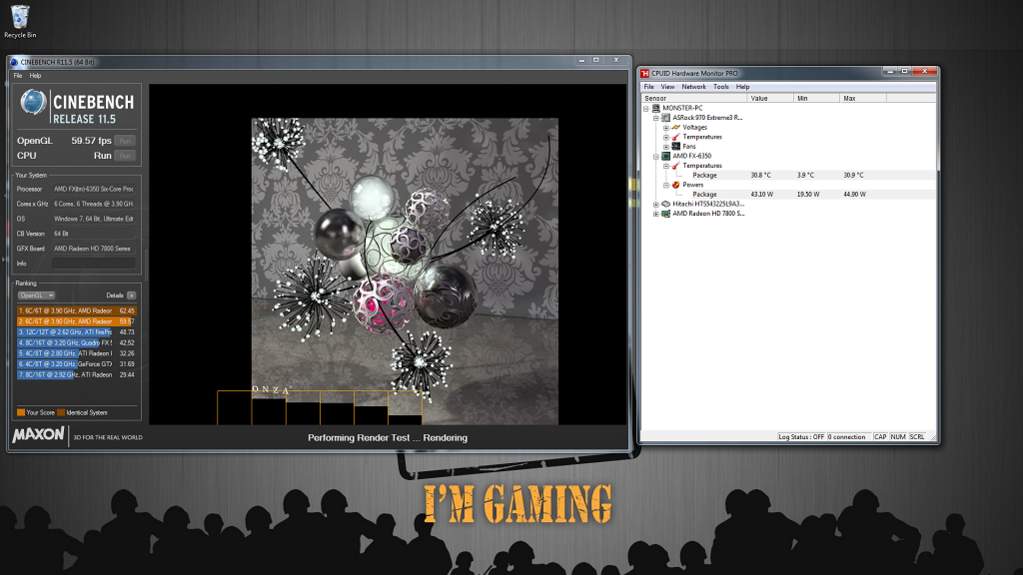Viewport: 1023px width, 575px height.
Task: Select ranking entry 1 scoring 62.45
Action: [76, 311]
